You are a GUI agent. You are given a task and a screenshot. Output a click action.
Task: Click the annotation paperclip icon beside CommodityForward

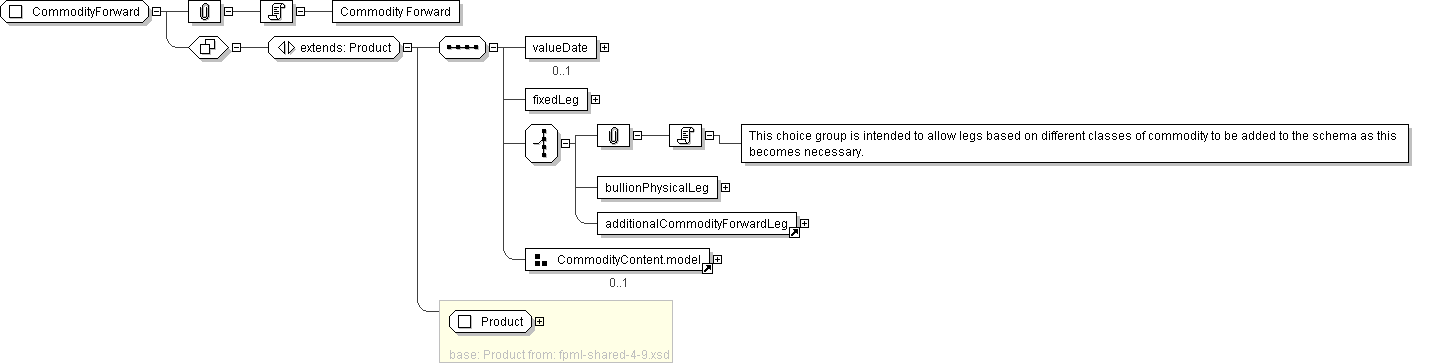(204, 12)
